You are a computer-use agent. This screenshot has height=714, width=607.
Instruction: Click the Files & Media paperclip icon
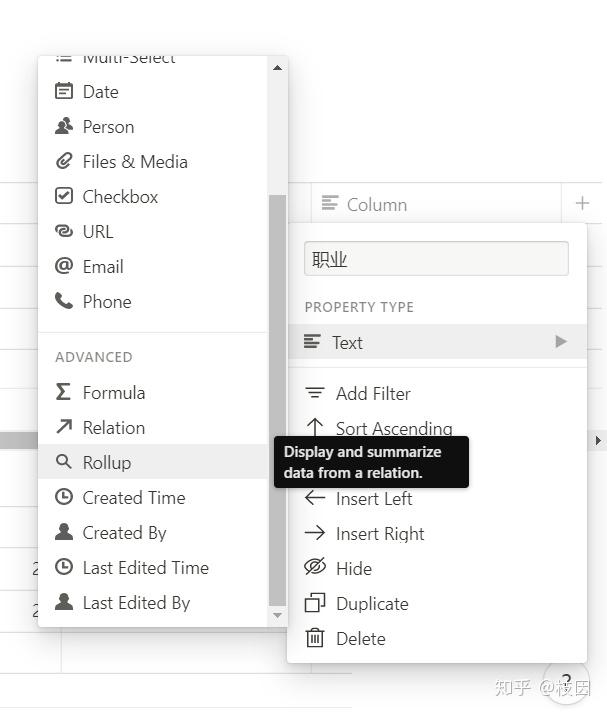click(x=64, y=161)
